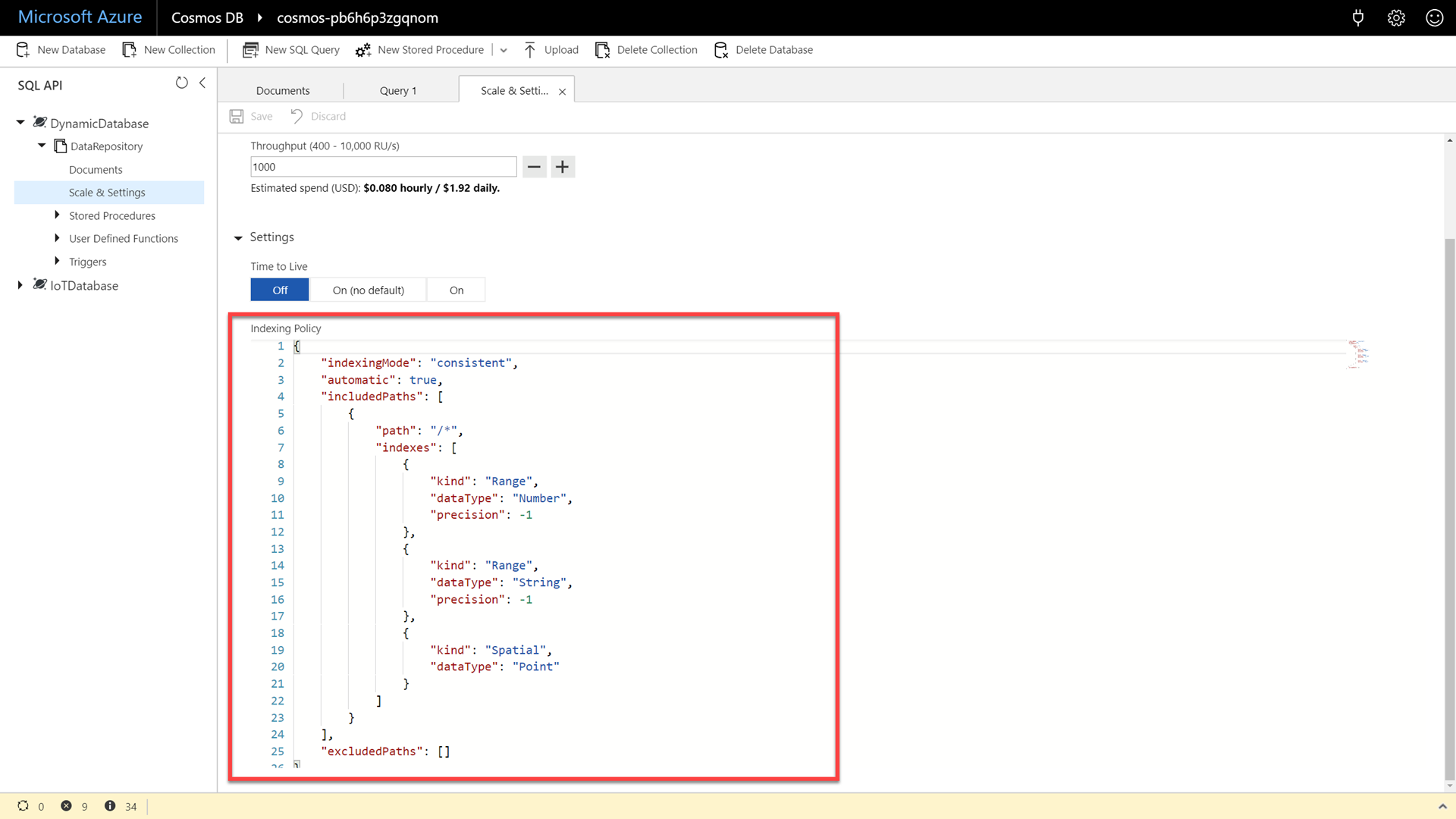Select Time to Live On (no default)

click(367, 289)
